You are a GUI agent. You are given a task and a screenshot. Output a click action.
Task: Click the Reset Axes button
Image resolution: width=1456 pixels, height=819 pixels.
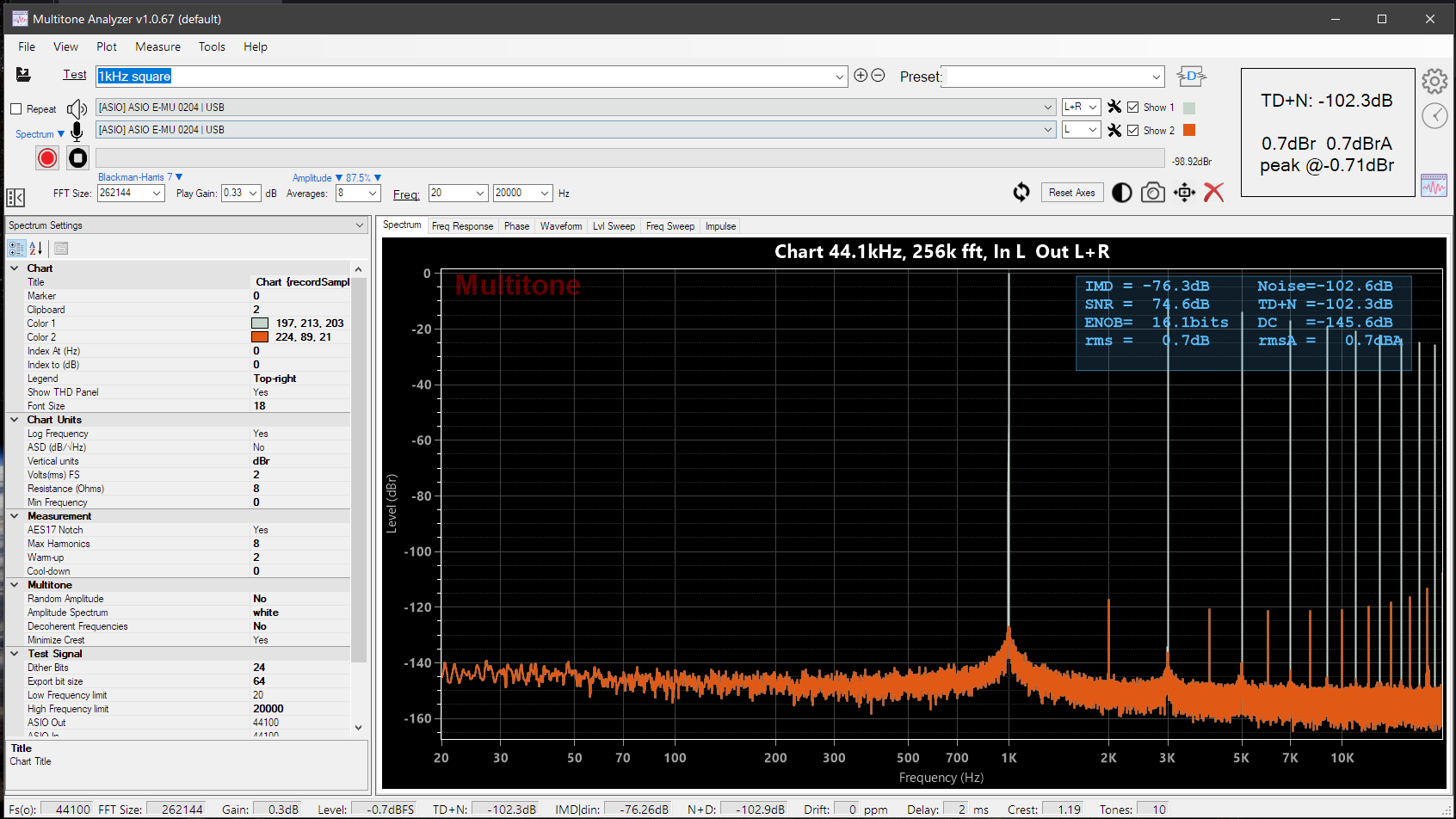[x=1072, y=193]
